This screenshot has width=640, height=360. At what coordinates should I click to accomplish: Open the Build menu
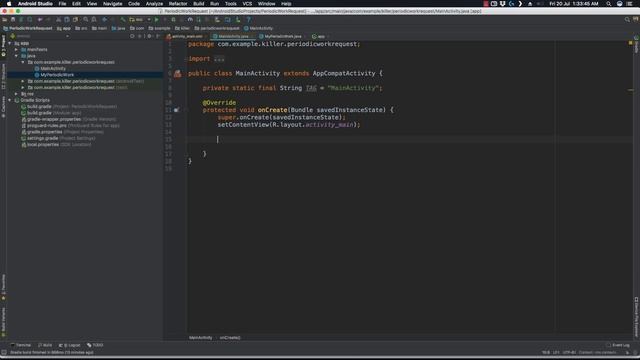coord(199,4)
